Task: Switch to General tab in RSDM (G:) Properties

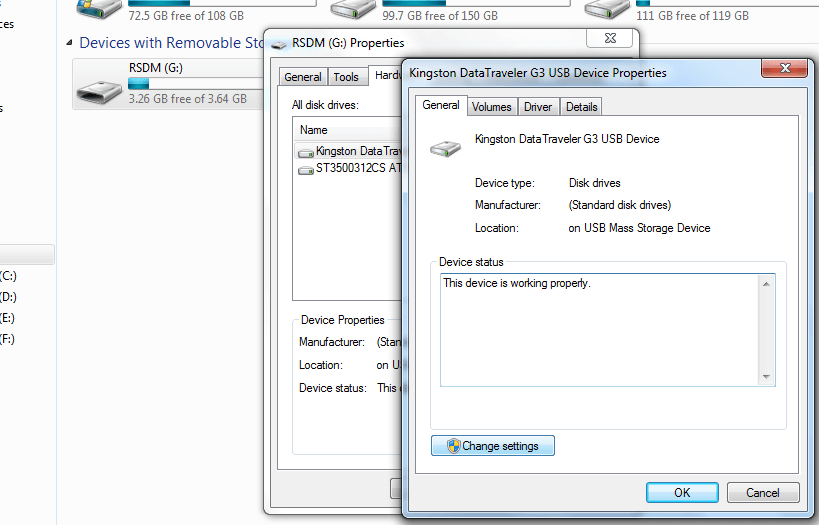Action: point(303,77)
